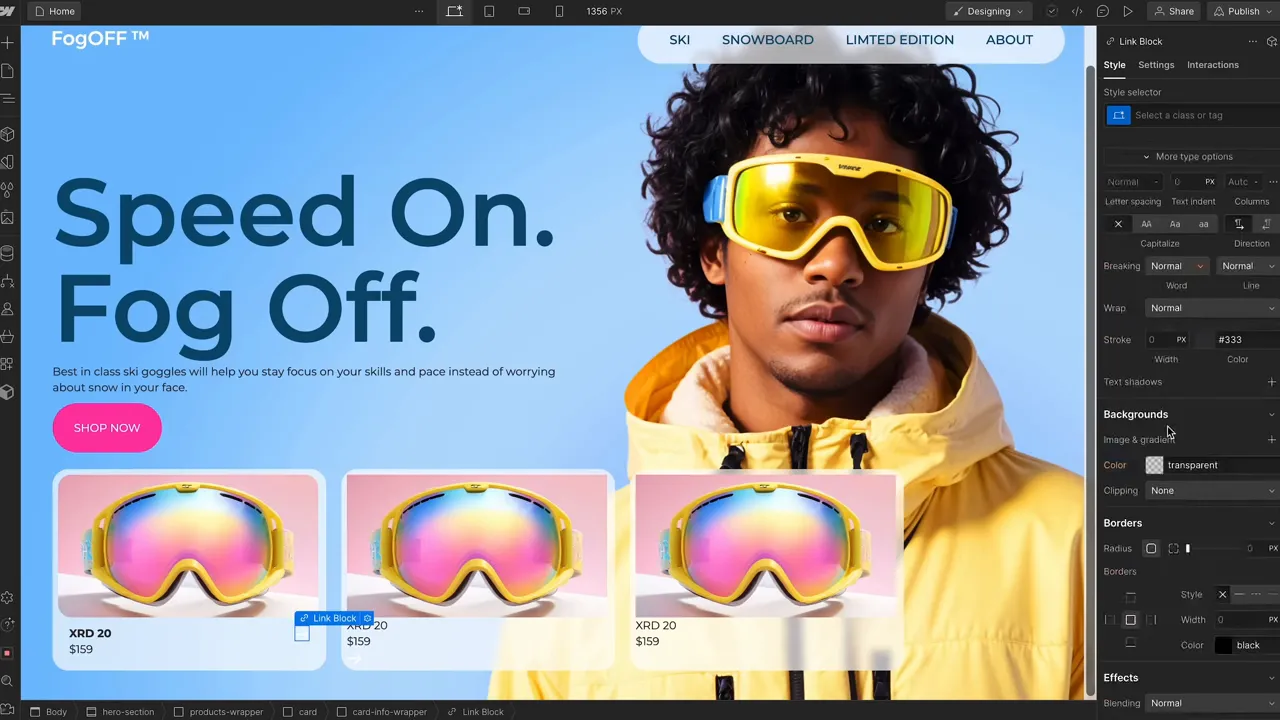This screenshot has height=720, width=1280.
Task: Open the Designing mode dropdown
Action: point(988,11)
